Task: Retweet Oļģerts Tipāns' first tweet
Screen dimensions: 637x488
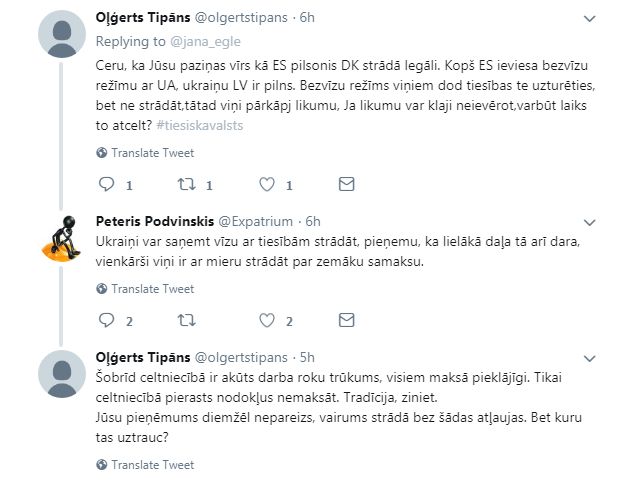Action: pyautogui.click(x=187, y=184)
